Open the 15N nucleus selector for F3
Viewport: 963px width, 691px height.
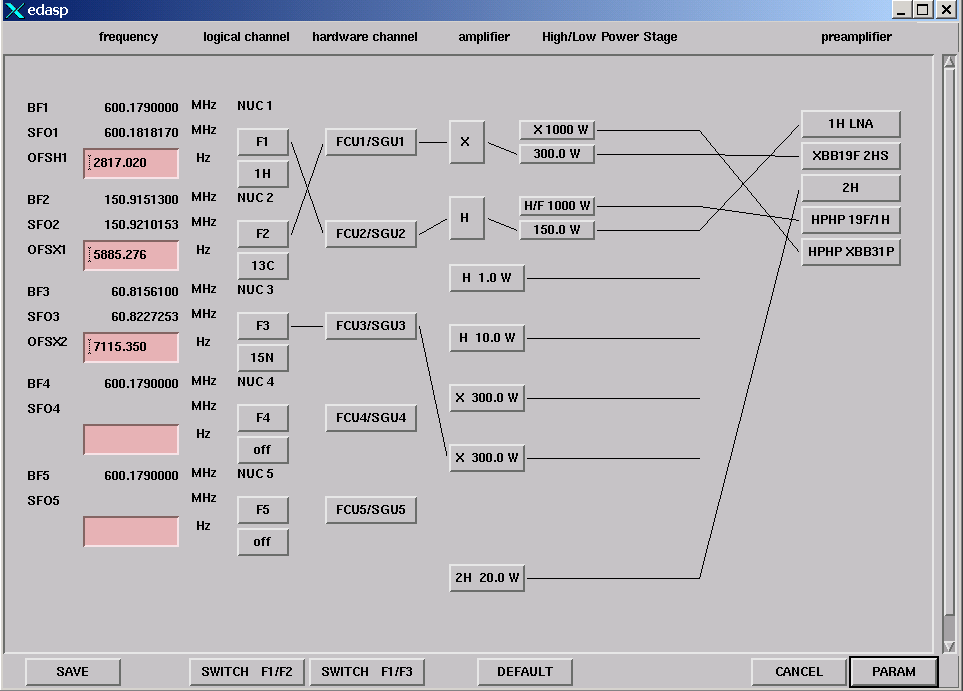pyautogui.click(x=262, y=358)
